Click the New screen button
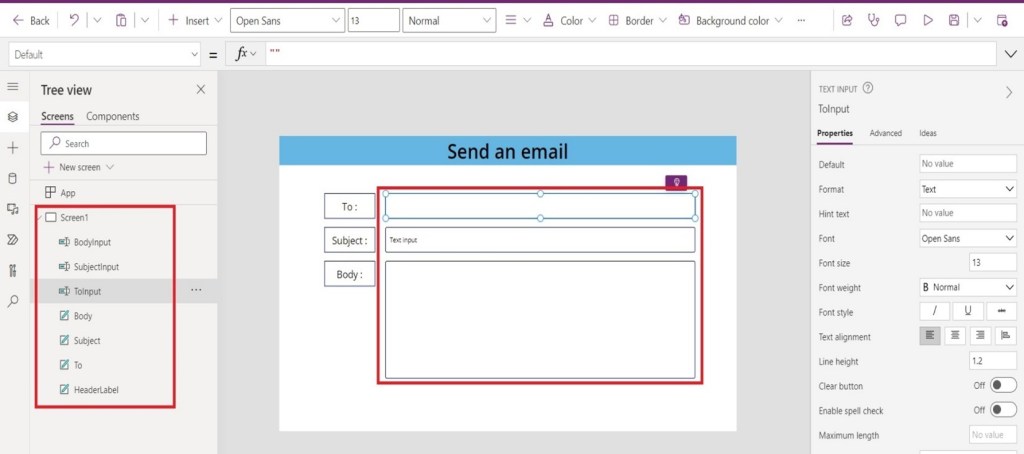Image resolution: width=1024 pixels, height=454 pixels. point(79,167)
